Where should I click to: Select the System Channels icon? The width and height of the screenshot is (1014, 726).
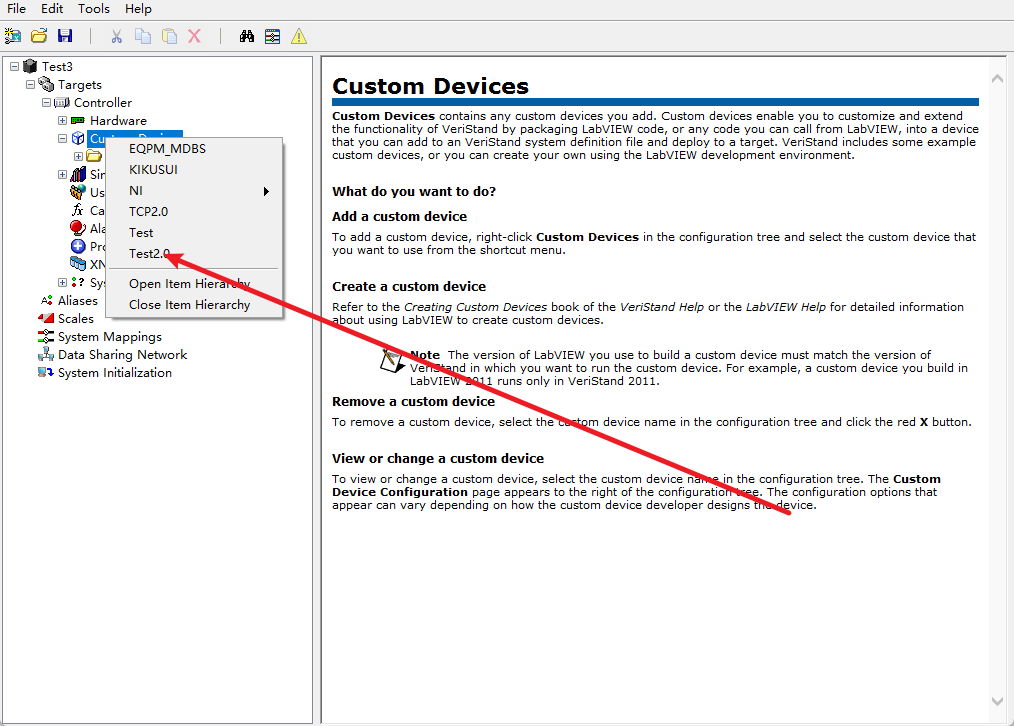tap(78, 282)
